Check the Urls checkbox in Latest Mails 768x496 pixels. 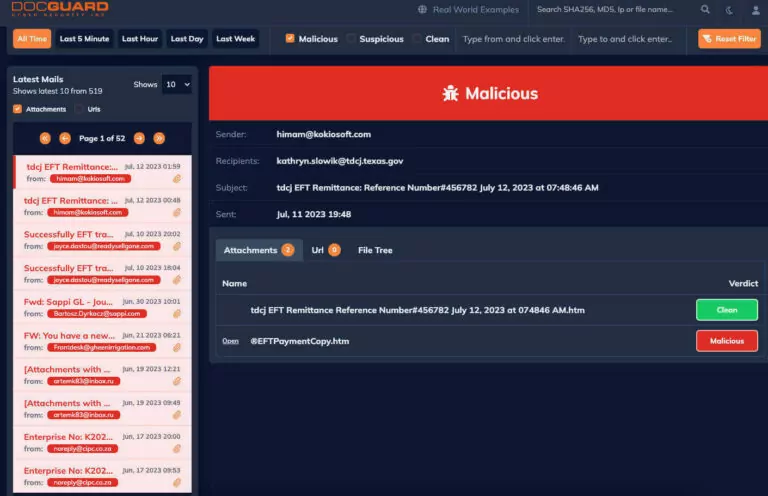click(79, 109)
